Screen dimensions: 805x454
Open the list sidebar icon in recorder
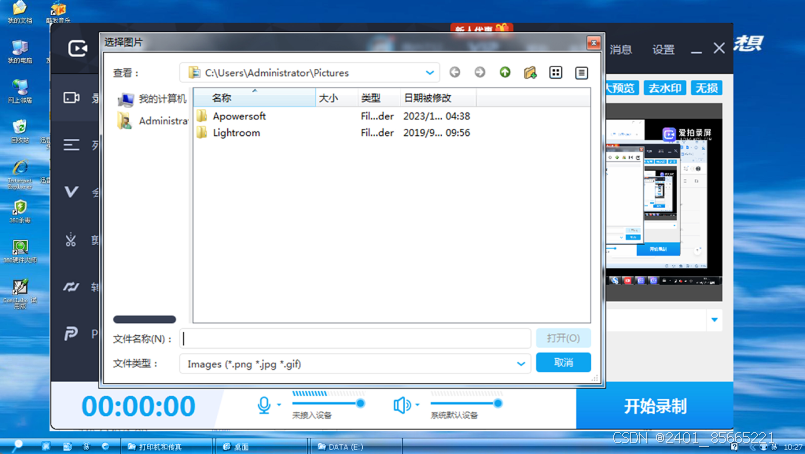point(71,145)
